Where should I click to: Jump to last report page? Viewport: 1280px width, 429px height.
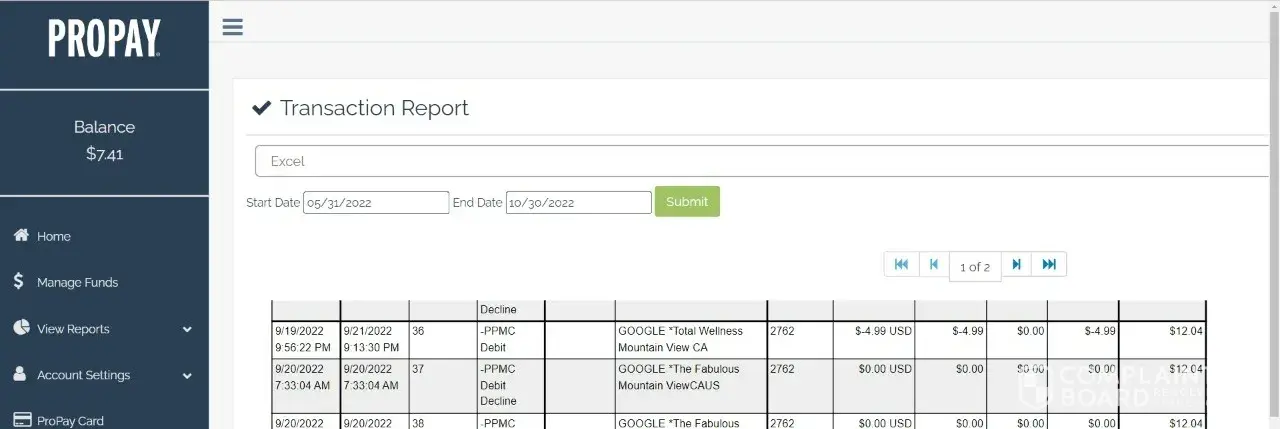click(1049, 264)
